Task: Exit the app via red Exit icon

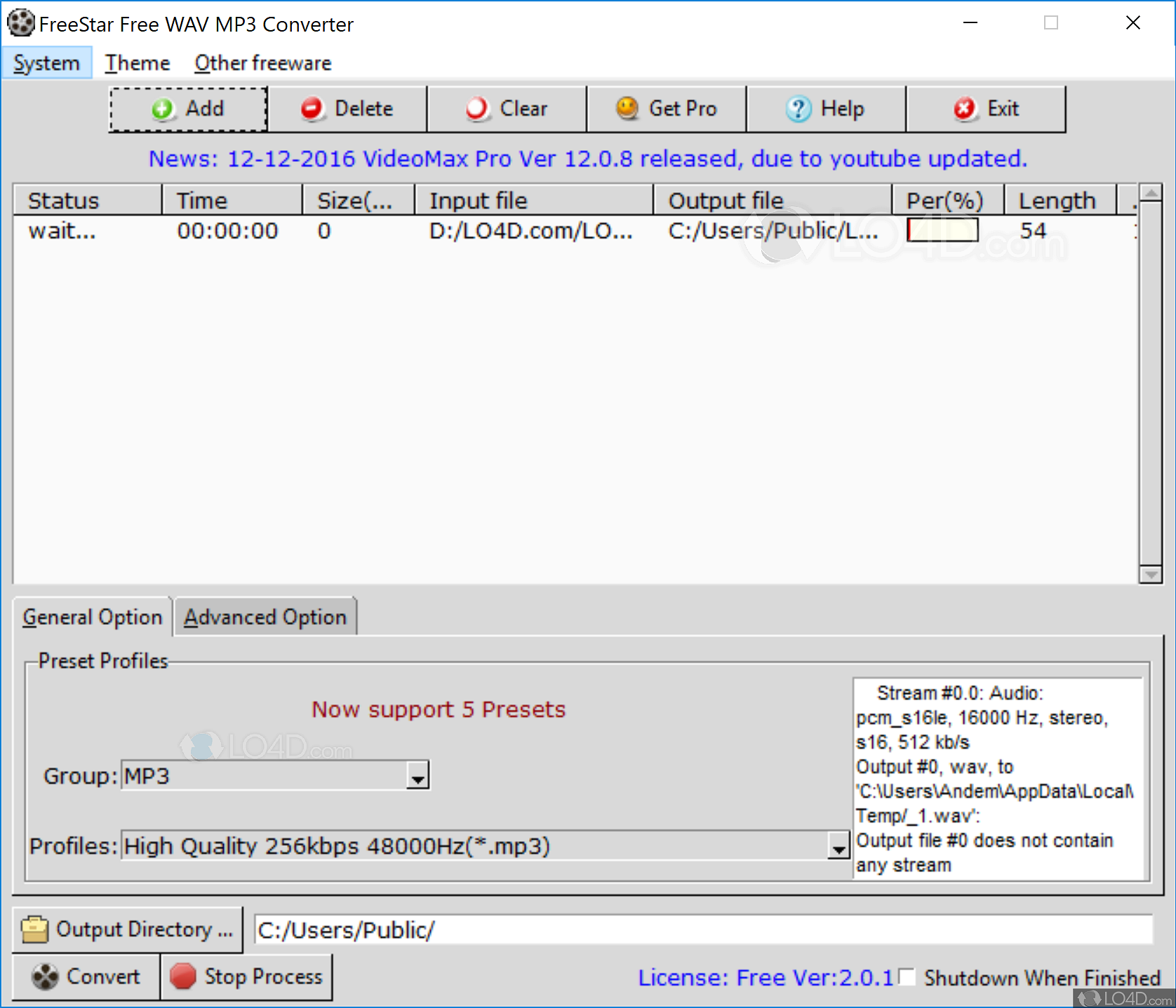Action: click(x=985, y=109)
